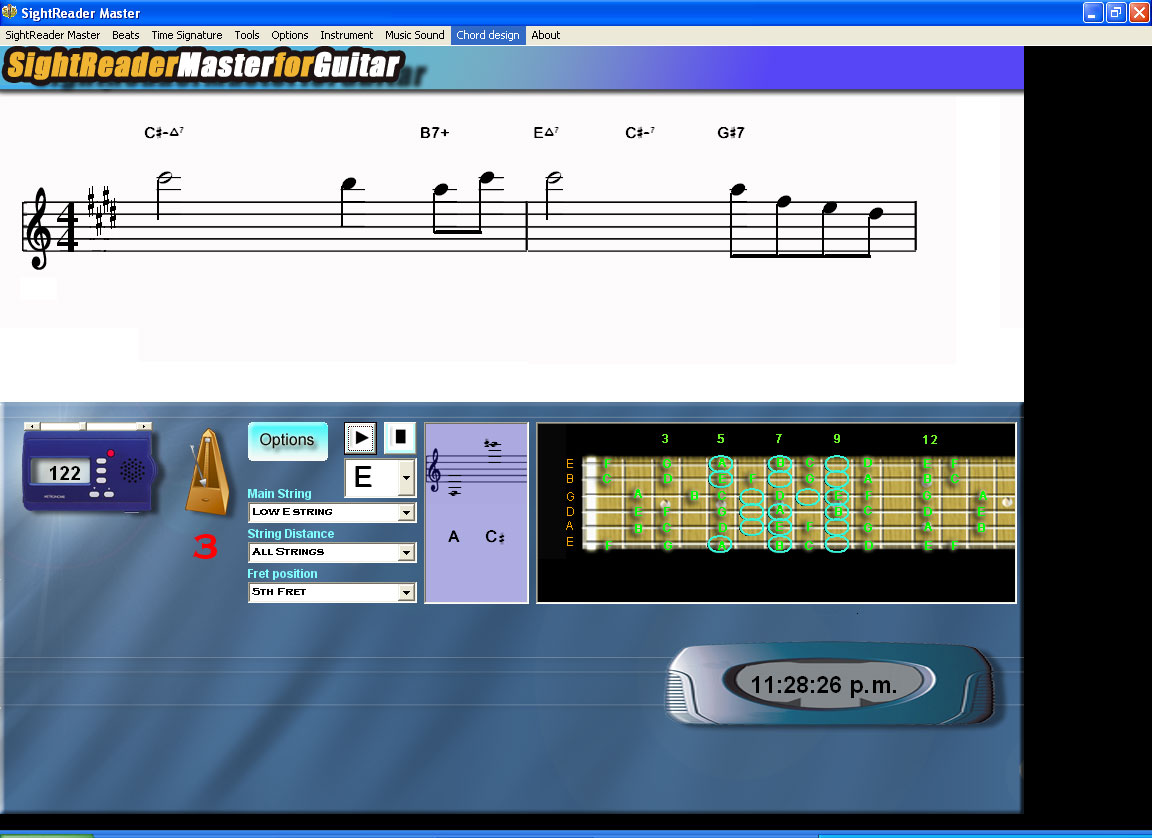Stop playback with the stop button
The height and width of the screenshot is (838, 1152).
click(400, 438)
